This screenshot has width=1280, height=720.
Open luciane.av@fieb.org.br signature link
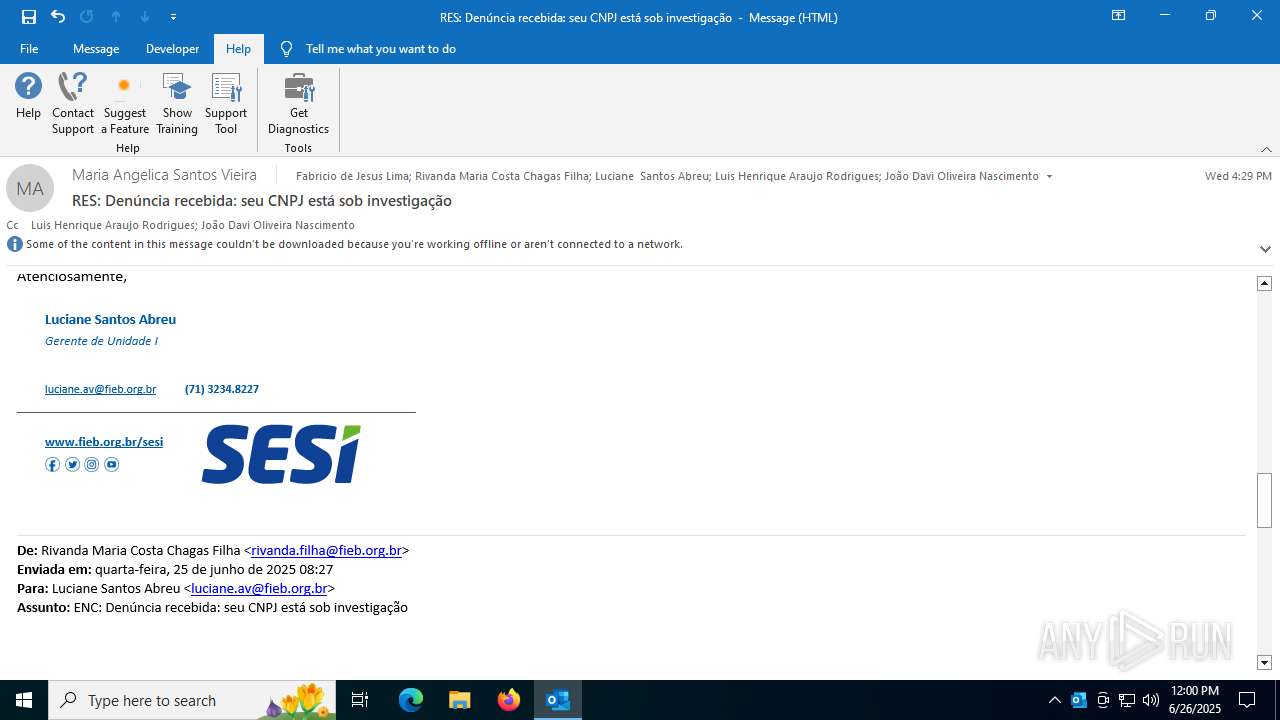[x=100, y=389]
